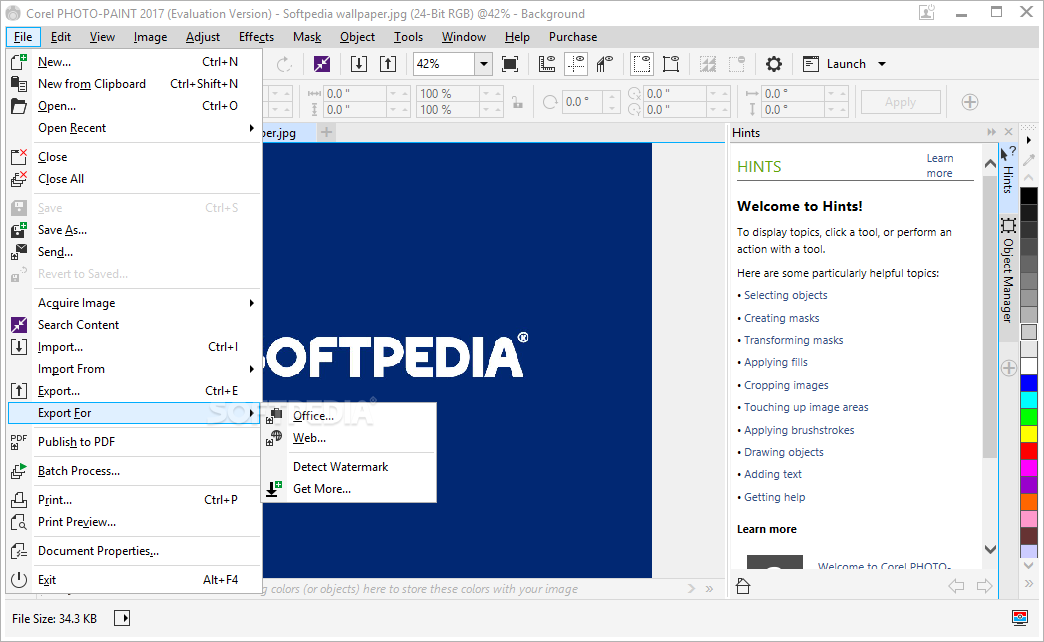Click the Full Screen Preview icon
This screenshot has height=642, width=1044.
509,64
